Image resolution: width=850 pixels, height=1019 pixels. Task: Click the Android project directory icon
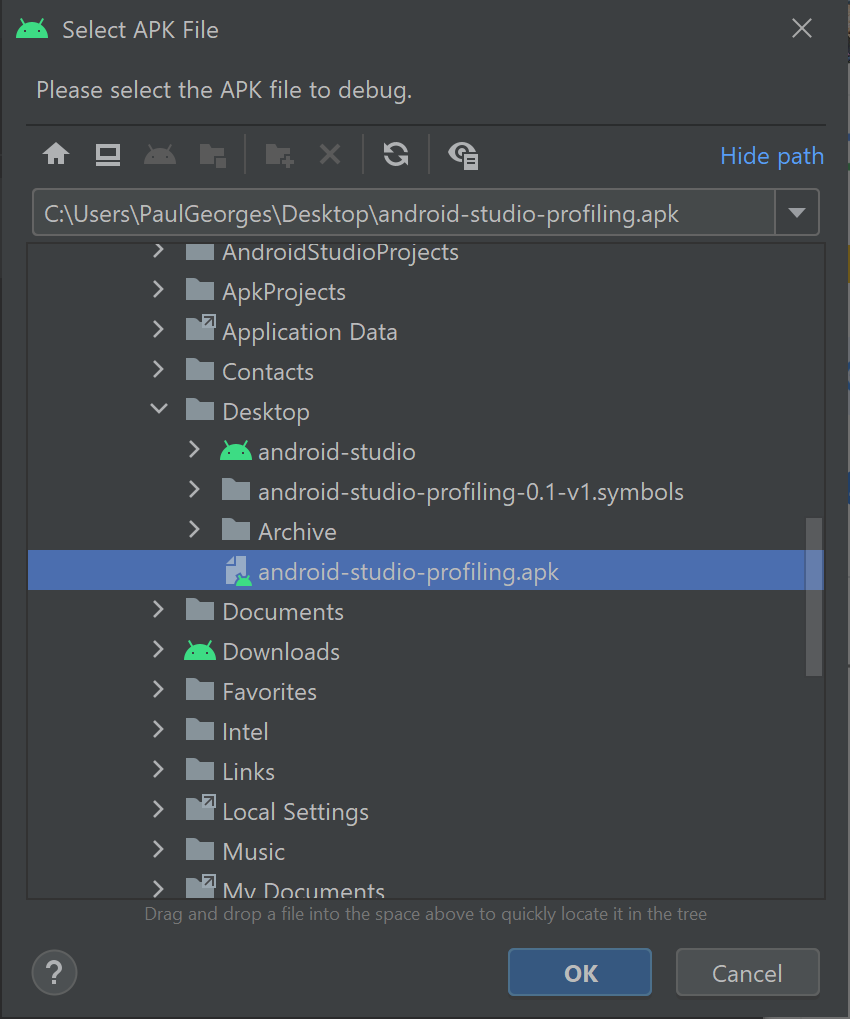[160, 155]
